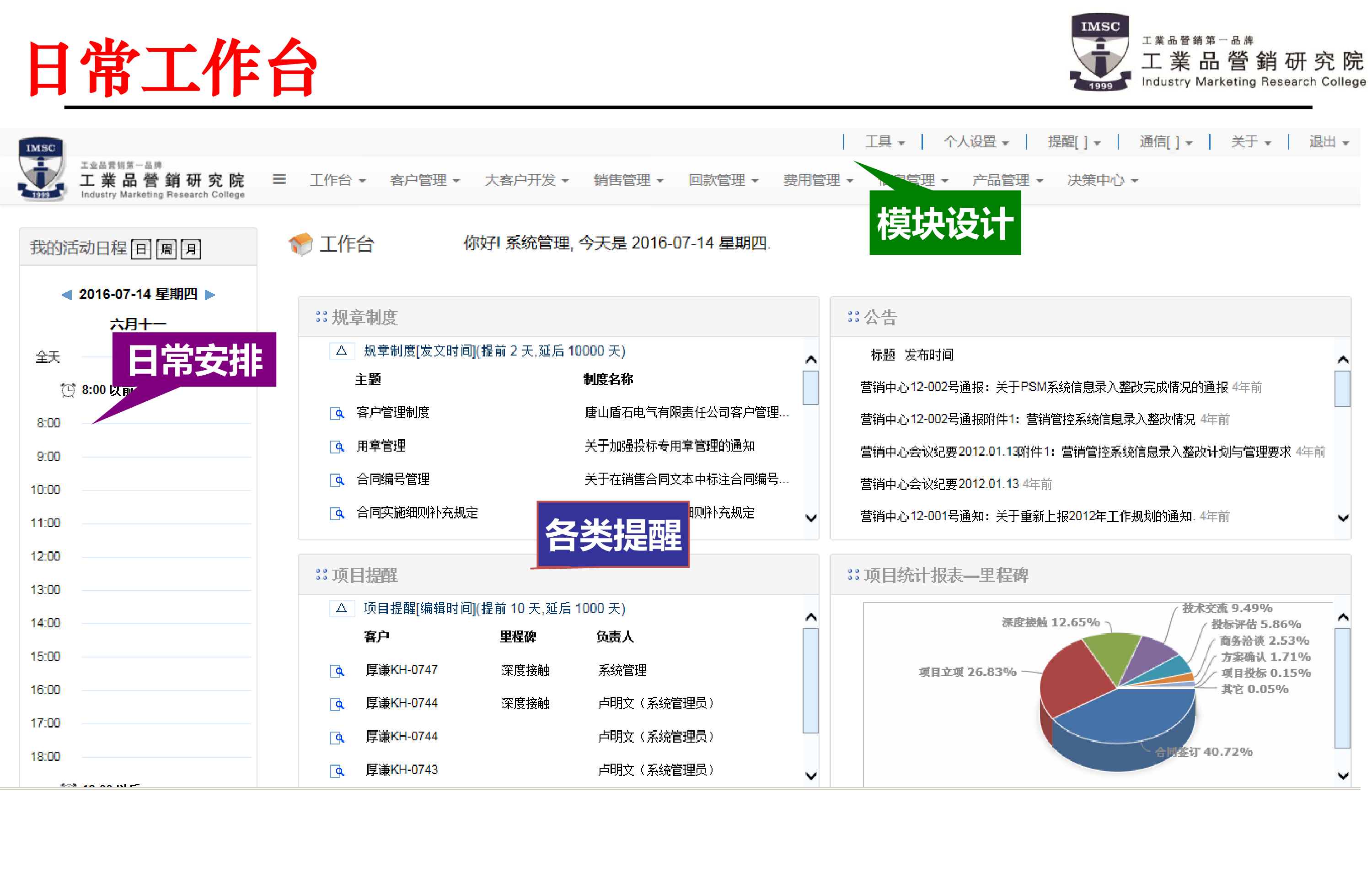Click the alarm icon on 规章制度[发文时间]
This screenshot has height=884, width=1372.
click(341, 351)
